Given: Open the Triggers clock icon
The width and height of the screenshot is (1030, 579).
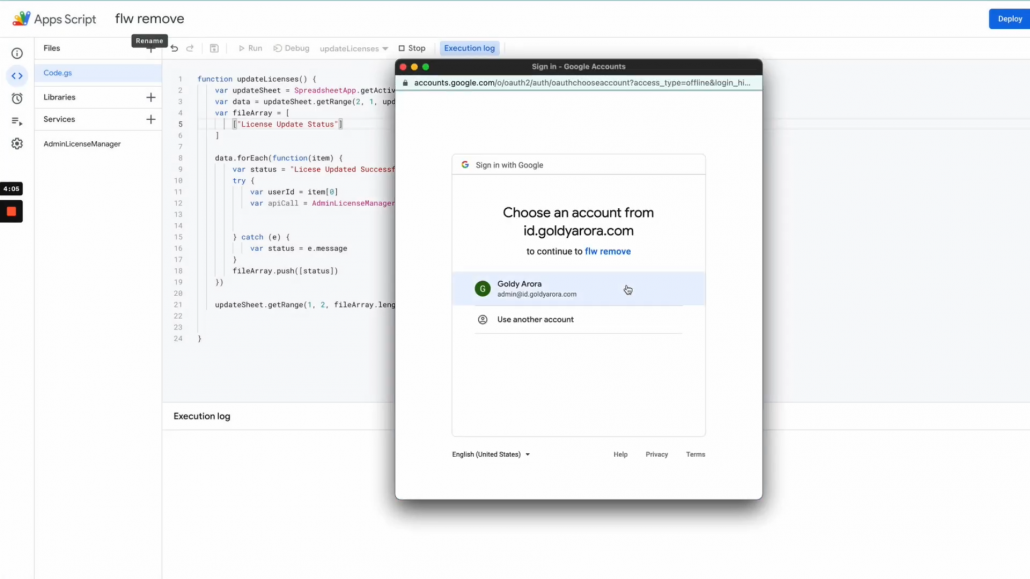Looking at the screenshot, I should click(x=17, y=99).
